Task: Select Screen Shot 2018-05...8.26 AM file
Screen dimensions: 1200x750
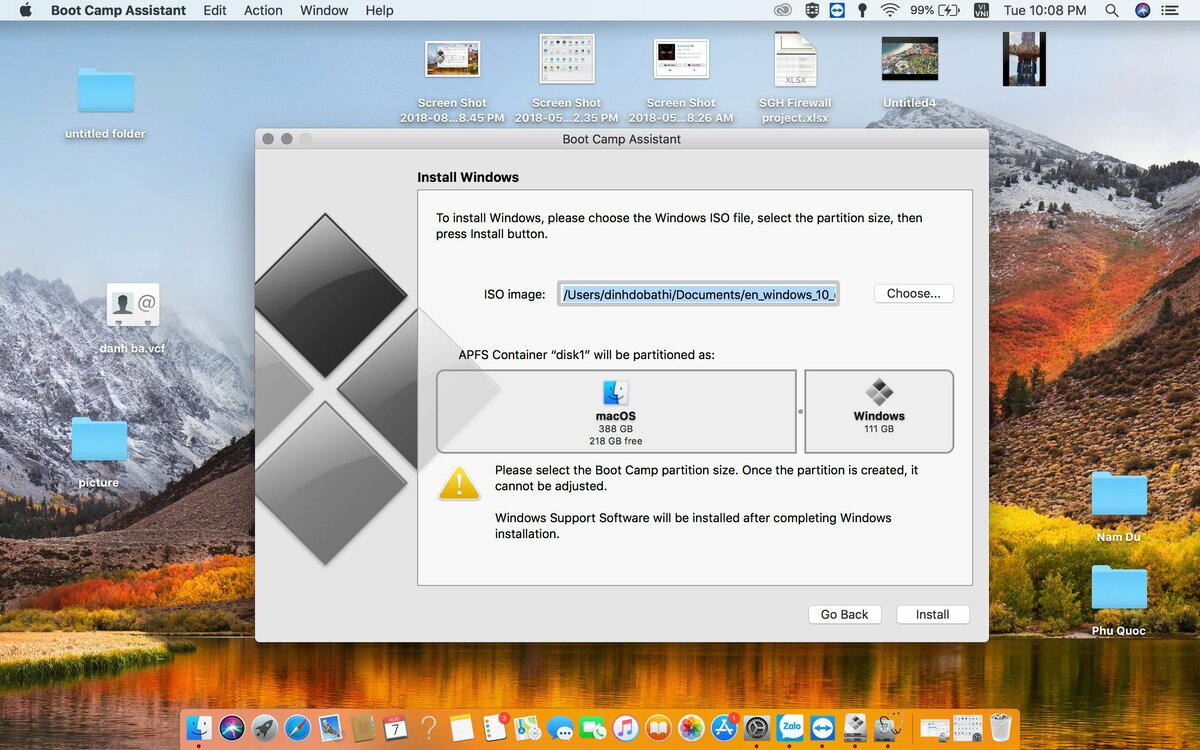Action: (681, 80)
